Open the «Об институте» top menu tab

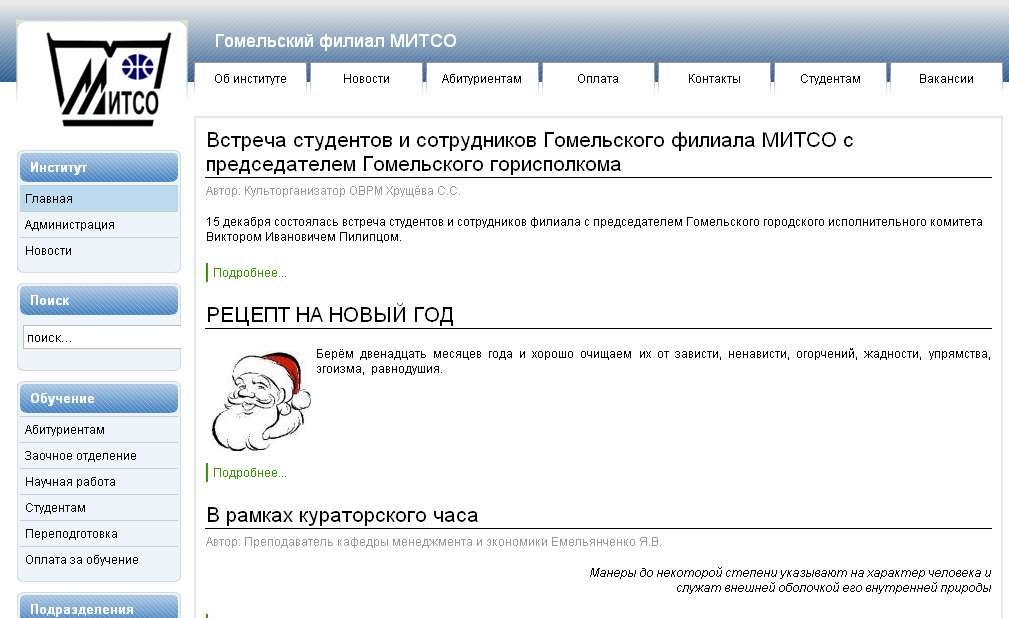tap(250, 79)
